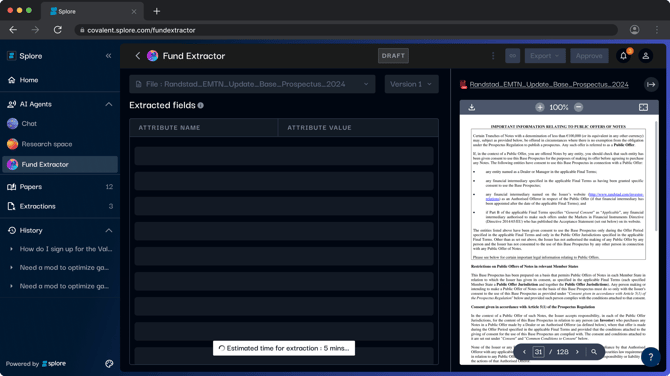Open browser menu three dots

(x=657, y=29)
